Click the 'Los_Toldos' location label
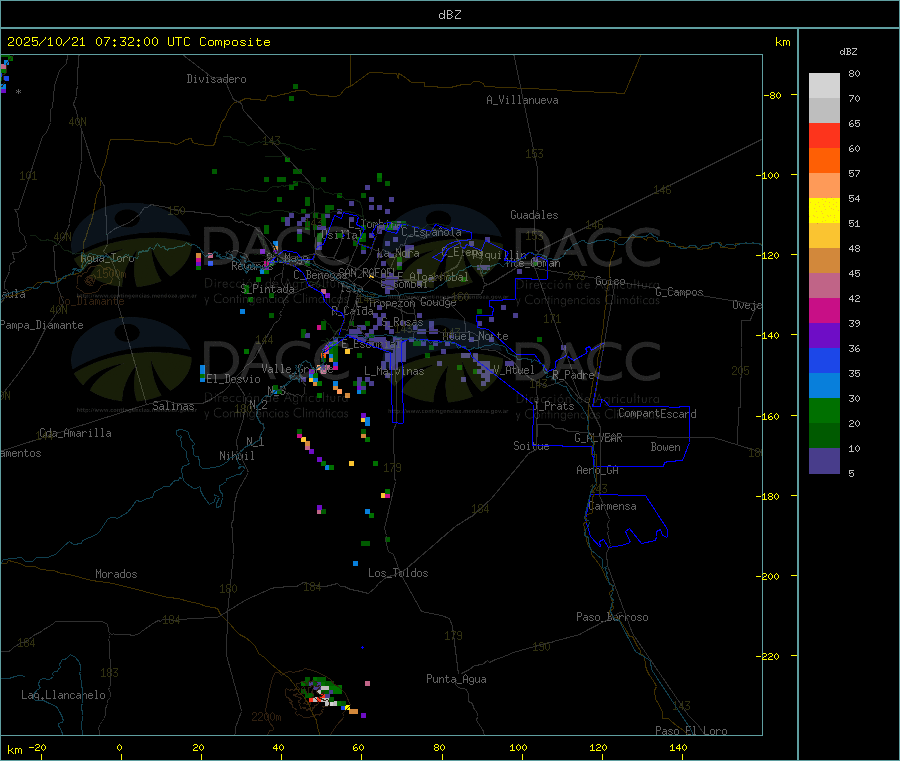 pyautogui.click(x=398, y=573)
